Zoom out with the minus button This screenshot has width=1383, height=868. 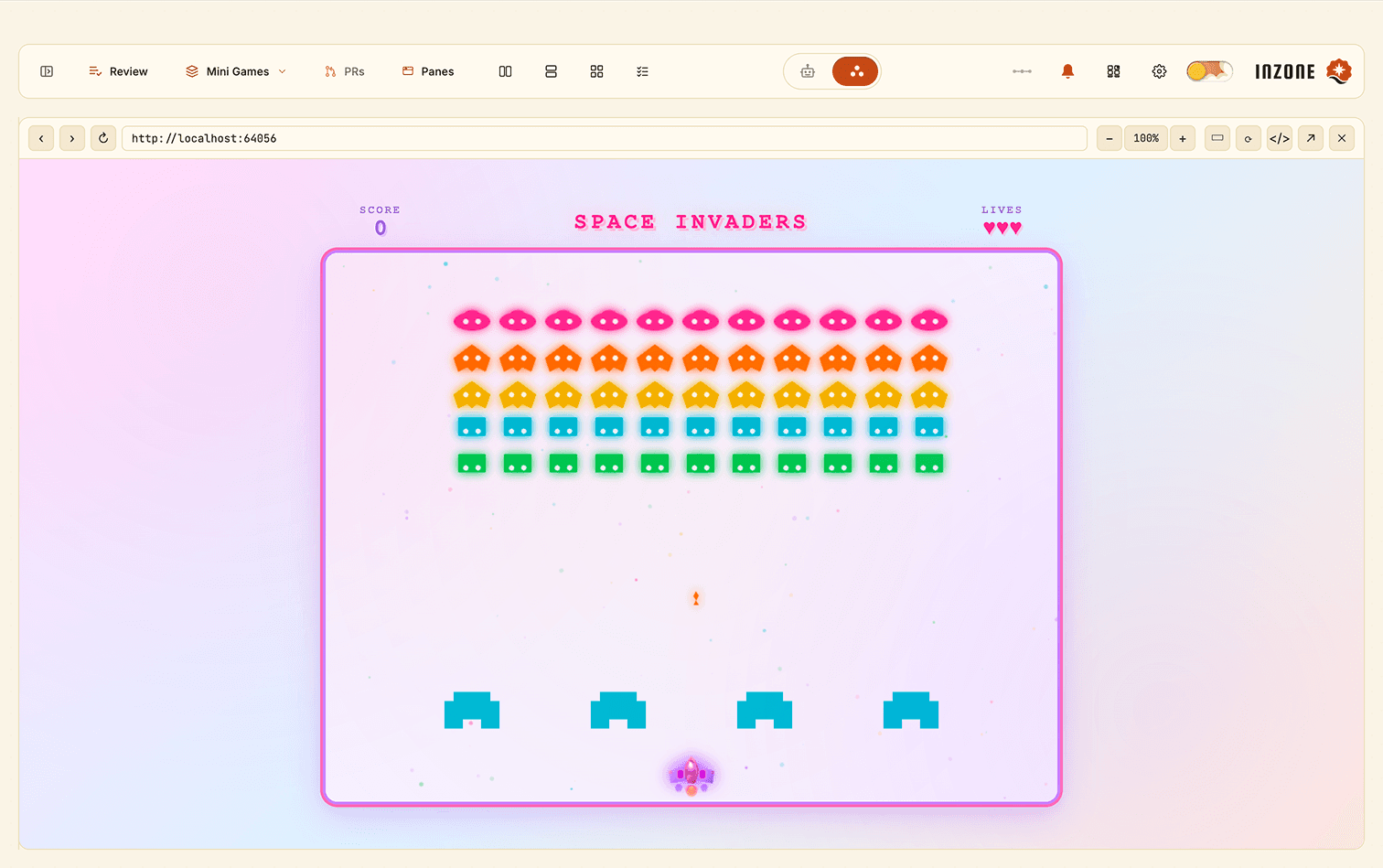[1110, 138]
